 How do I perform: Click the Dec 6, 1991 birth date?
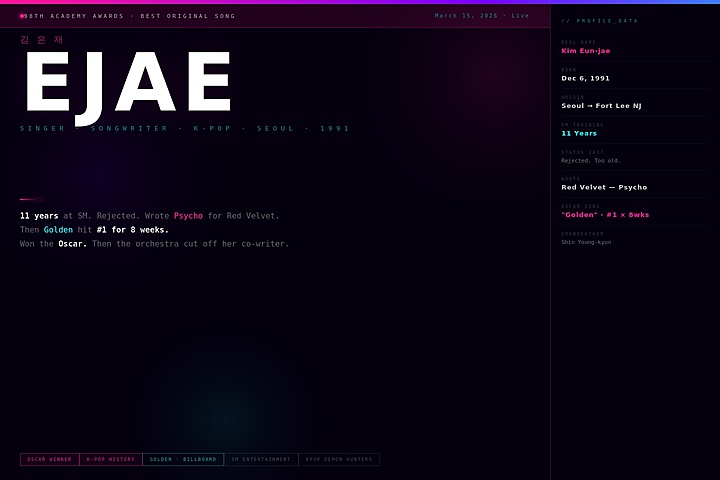585,78
